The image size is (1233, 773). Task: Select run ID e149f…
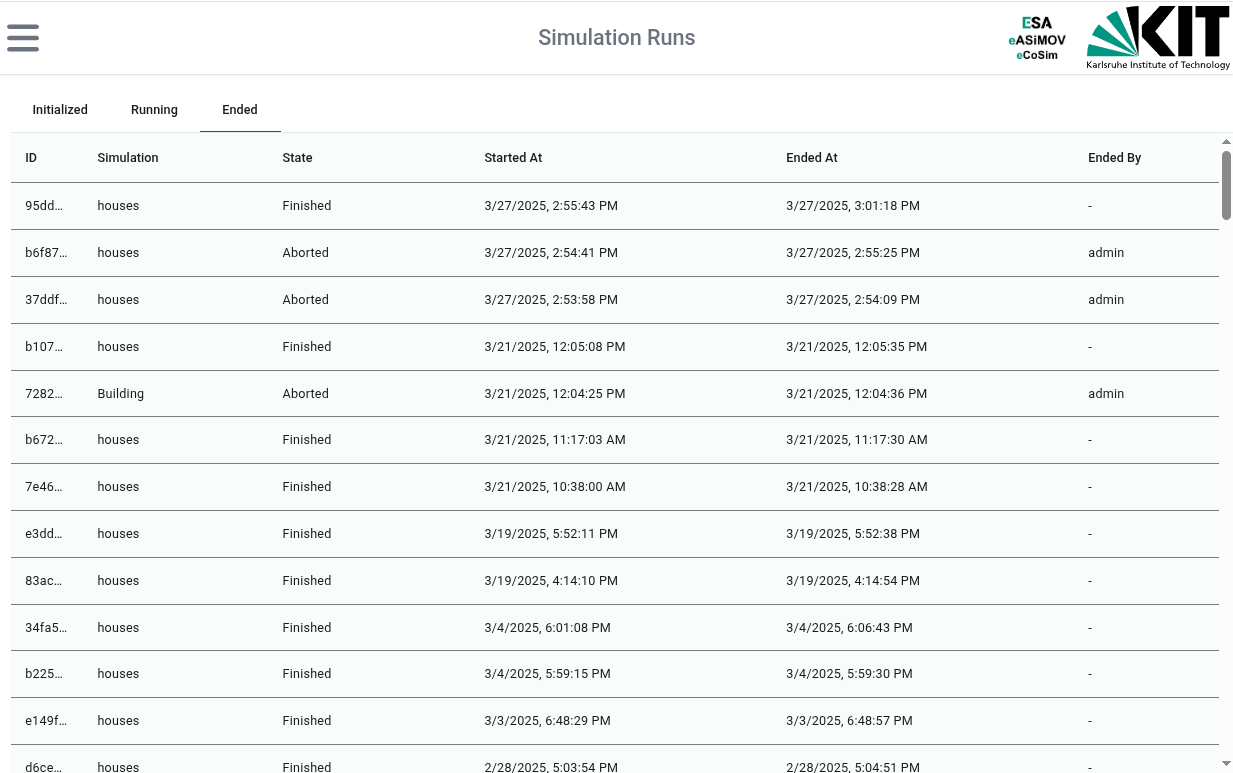pyautogui.click(x=46, y=721)
